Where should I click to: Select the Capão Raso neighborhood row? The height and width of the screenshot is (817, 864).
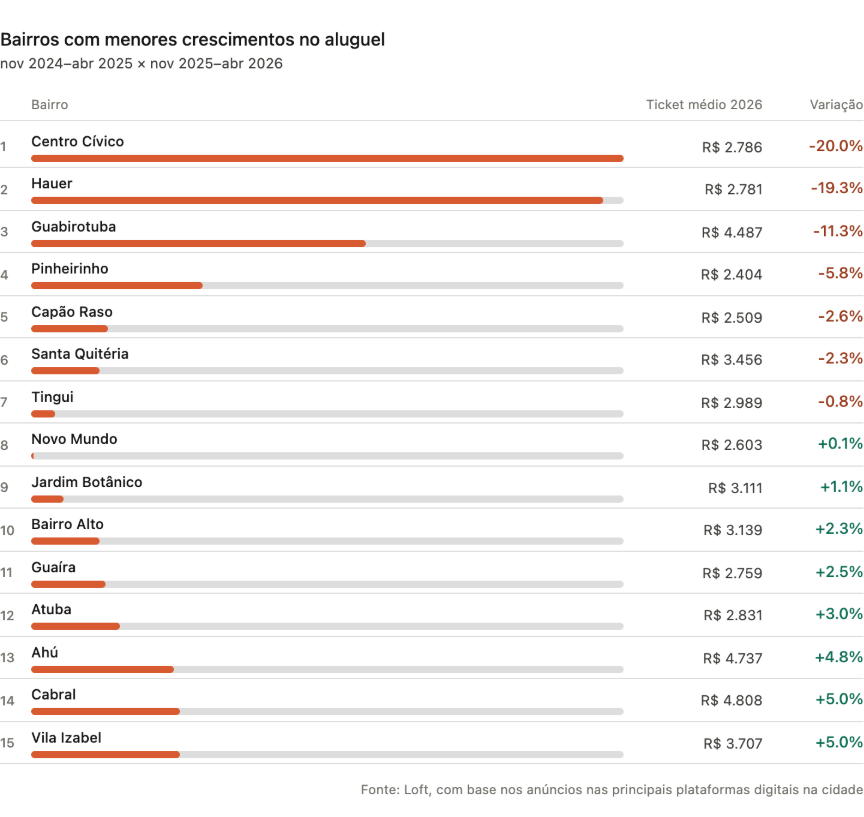tap(71, 312)
